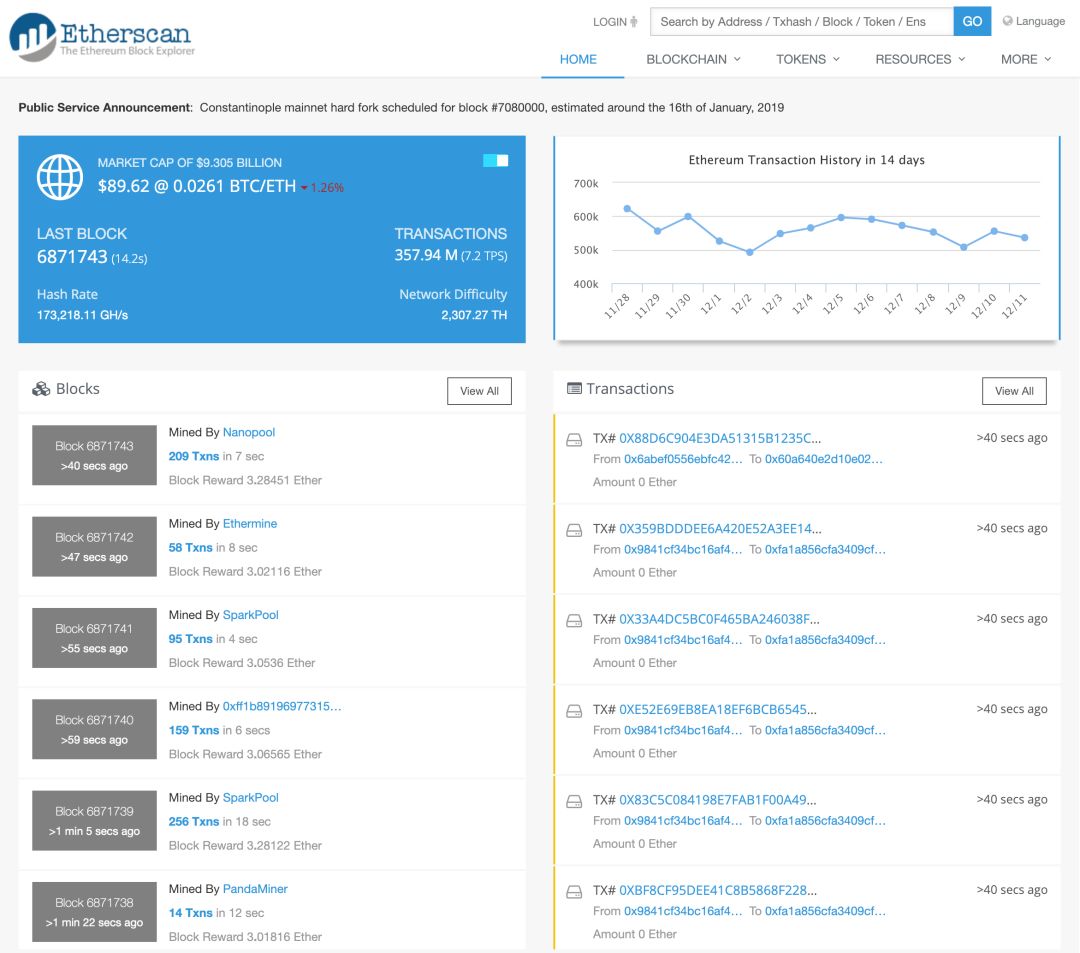Click last block number 6871743

point(72,257)
